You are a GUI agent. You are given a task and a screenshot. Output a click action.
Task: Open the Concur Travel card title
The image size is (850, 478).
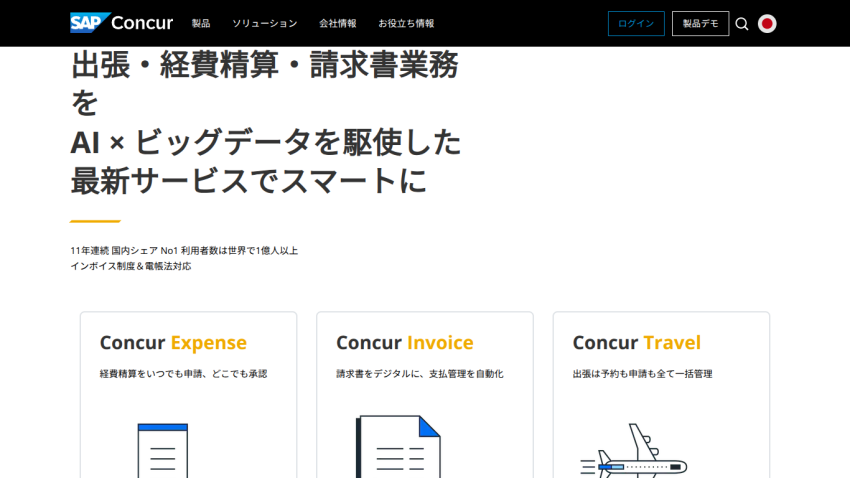pos(637,343)
